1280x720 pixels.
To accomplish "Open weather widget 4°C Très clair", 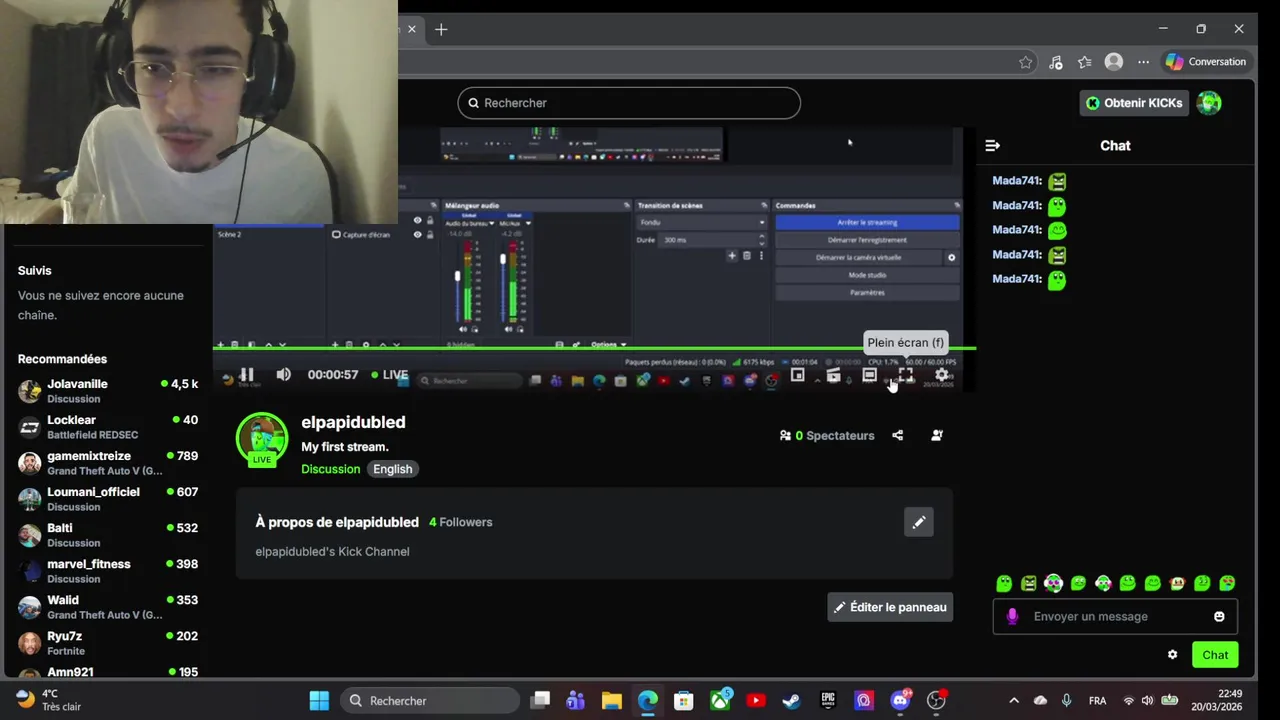I will pos(48,700).
